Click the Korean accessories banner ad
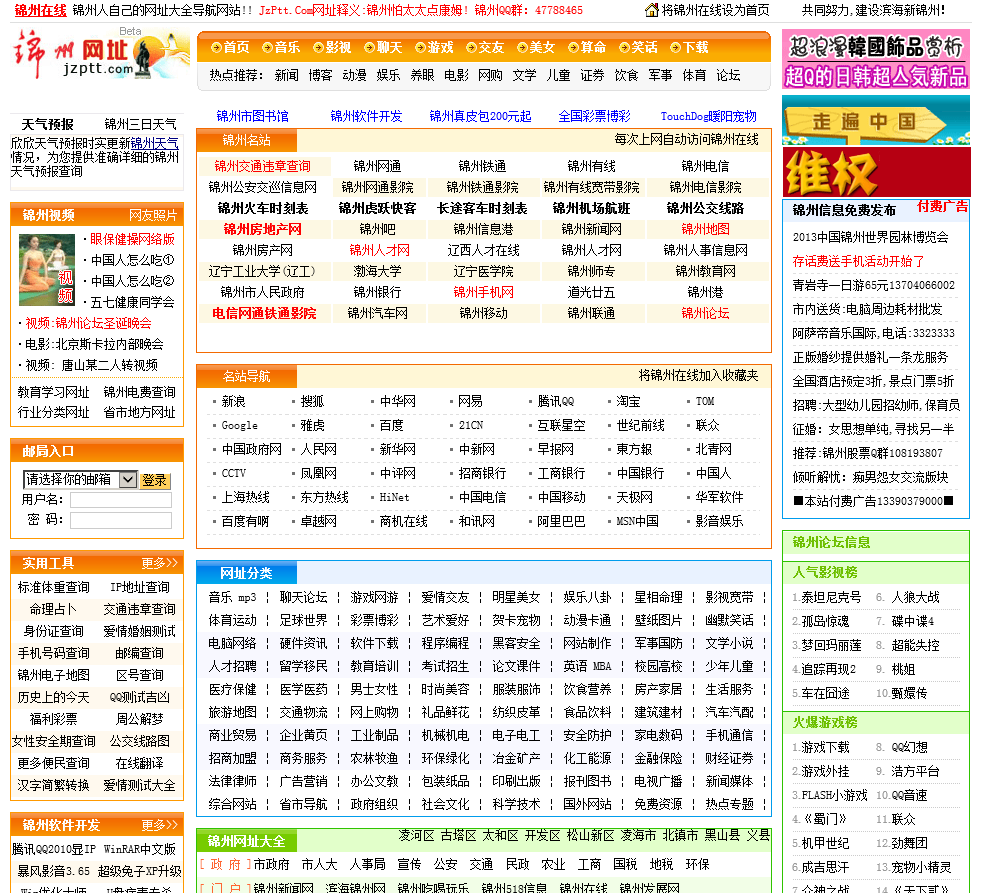Viewport: 982px width, 893px height. (876, 59)
